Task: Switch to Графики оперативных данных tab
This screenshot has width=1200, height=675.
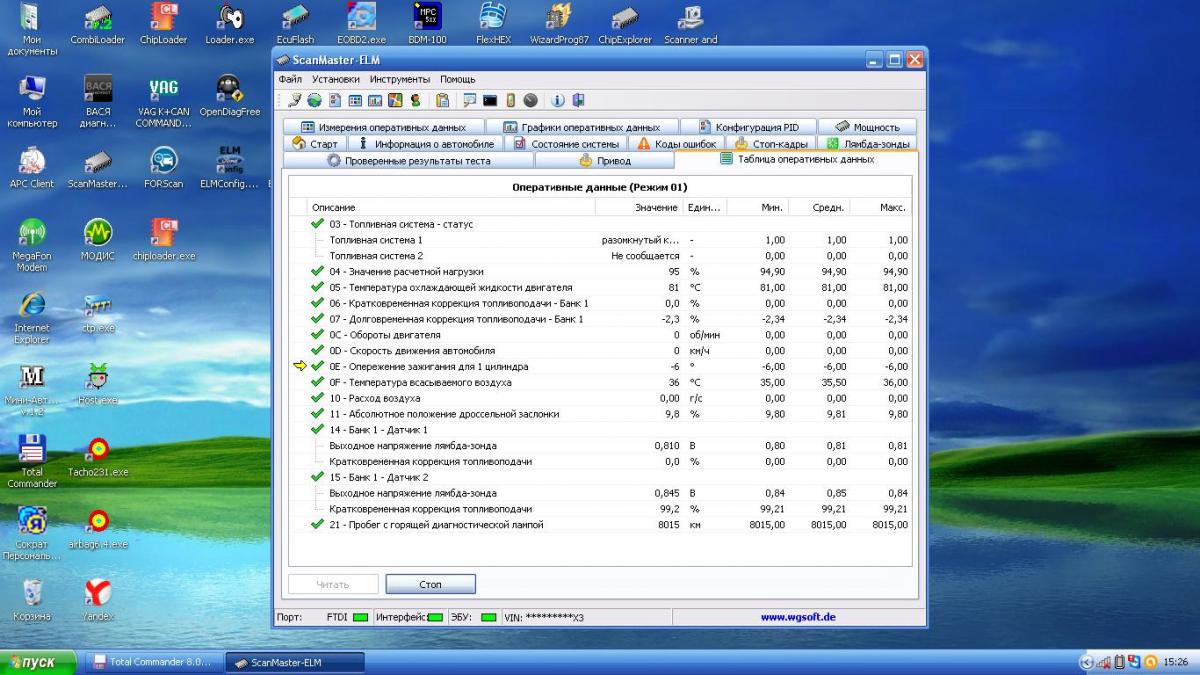Action: pyautogui.click(x=582, y=127)
